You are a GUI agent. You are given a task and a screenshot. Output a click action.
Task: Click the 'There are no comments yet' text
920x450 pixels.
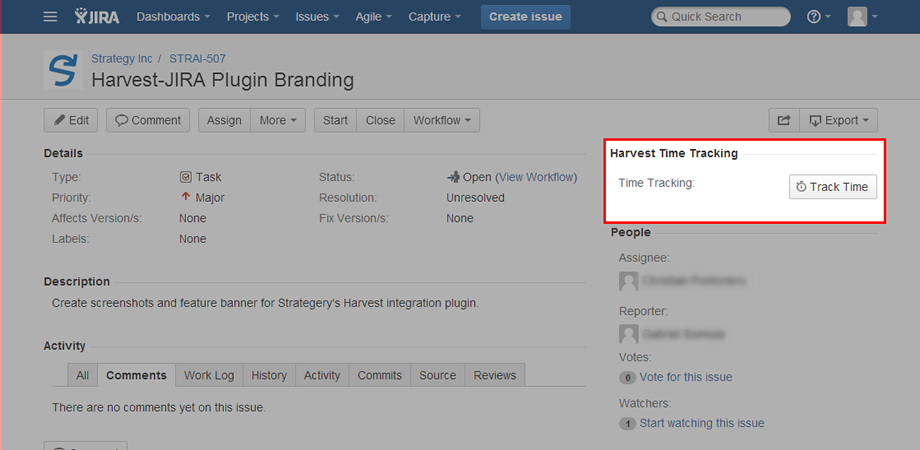coord(158,407)
